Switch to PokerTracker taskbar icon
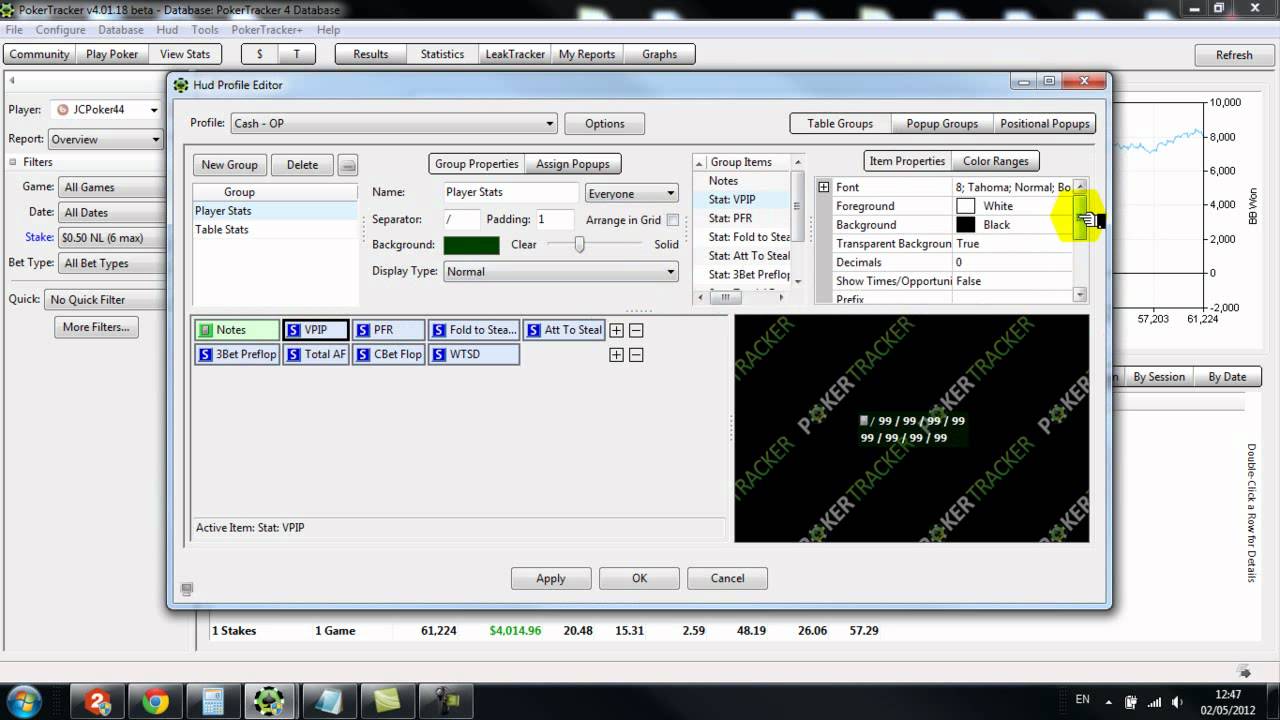The height and width of the screenshot is (720, 1280). pos(268,700)
